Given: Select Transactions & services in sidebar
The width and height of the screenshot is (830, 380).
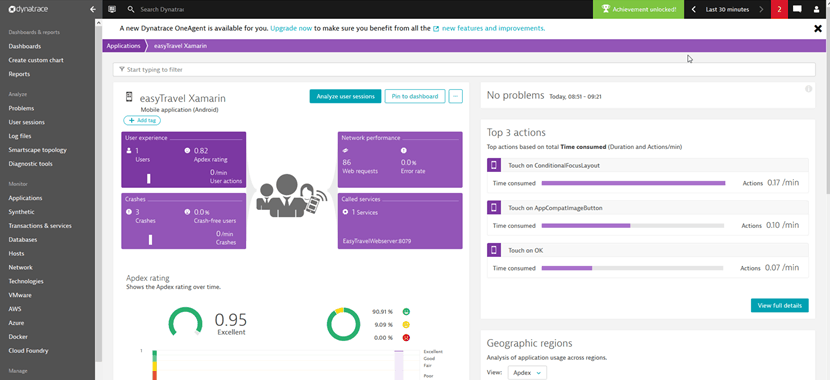Looking at the screenshot, I should 40,226.
